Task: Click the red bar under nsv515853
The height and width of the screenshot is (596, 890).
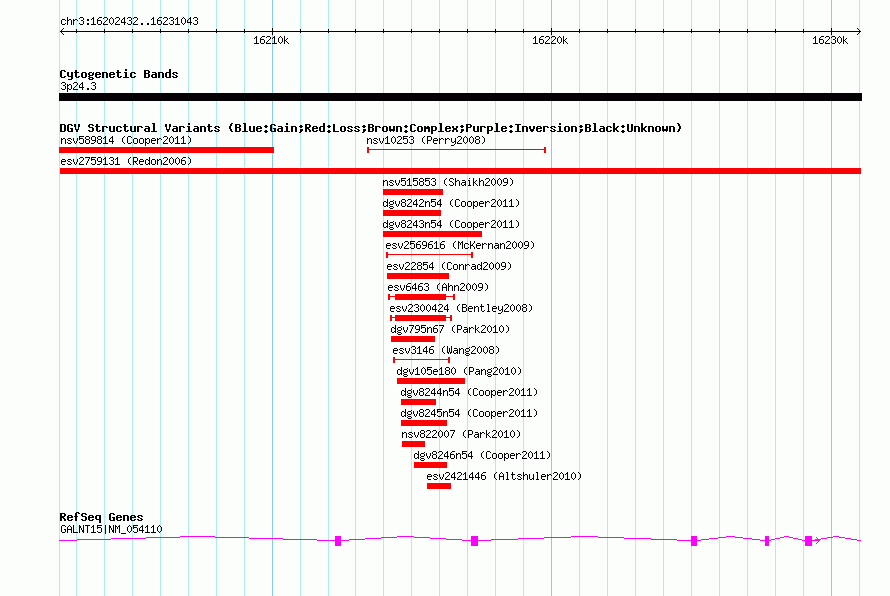Action: point(413,192)
